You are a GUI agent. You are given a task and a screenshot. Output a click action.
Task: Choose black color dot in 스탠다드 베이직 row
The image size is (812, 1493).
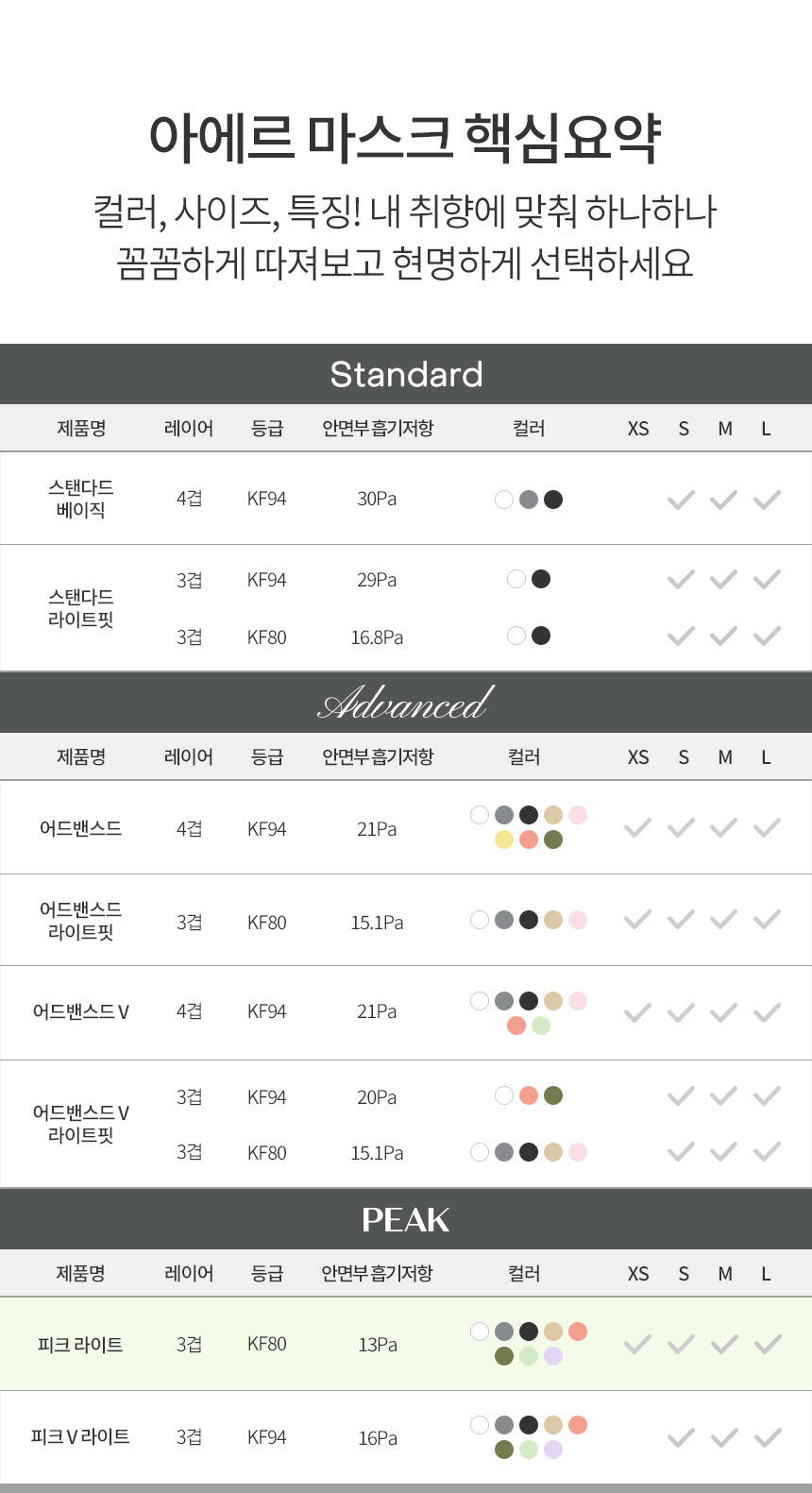553,500
